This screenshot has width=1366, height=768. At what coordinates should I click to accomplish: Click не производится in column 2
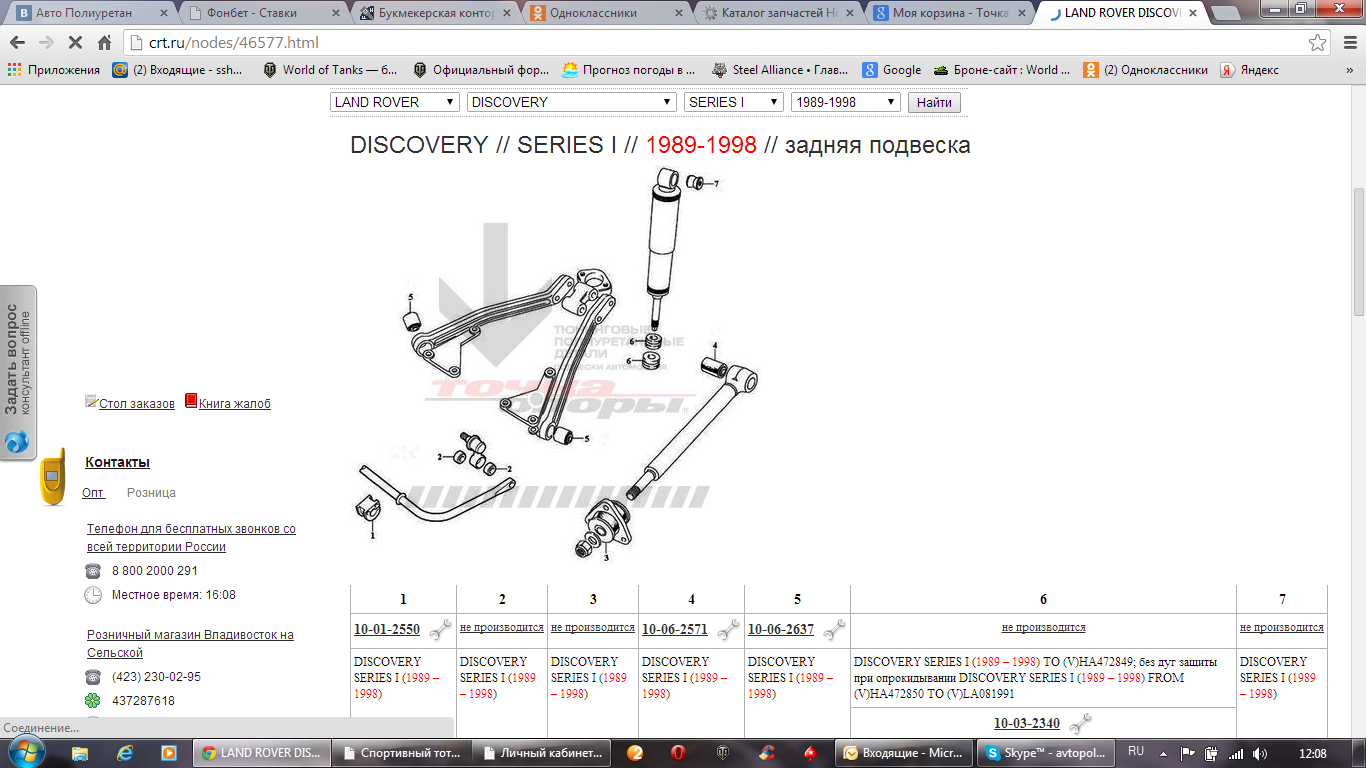(502, 628)
